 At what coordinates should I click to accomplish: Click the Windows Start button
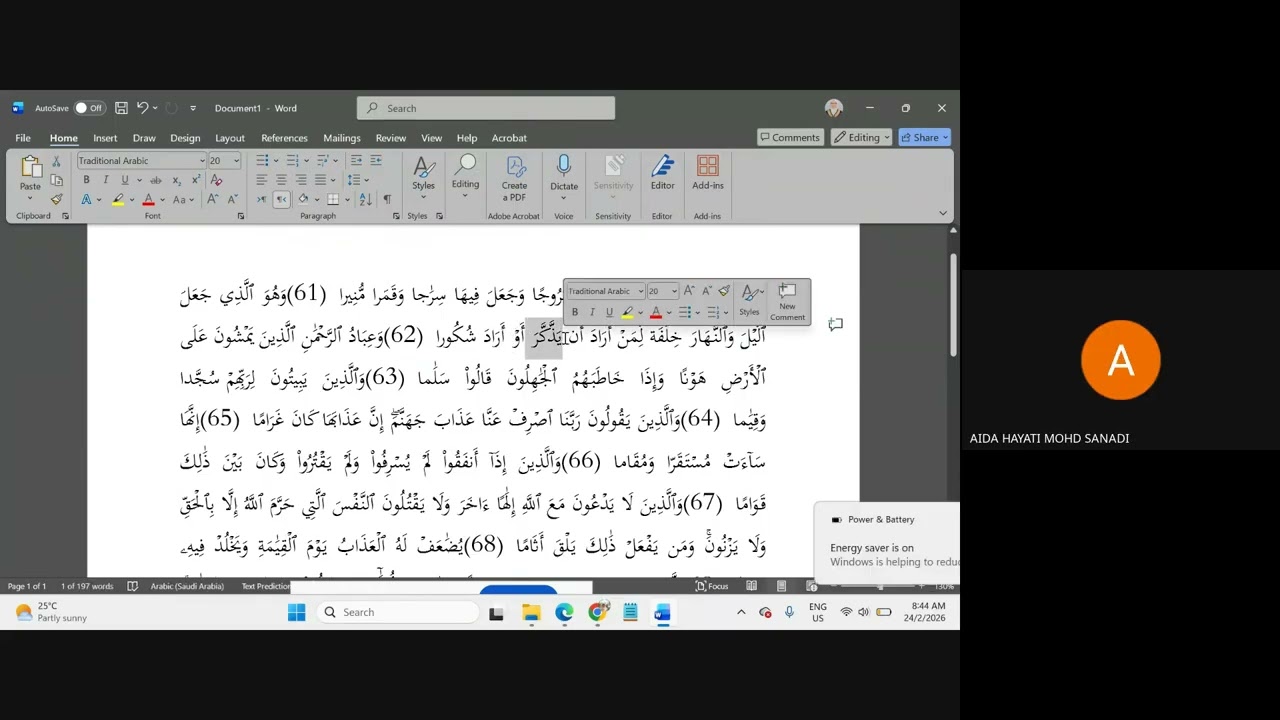click(297, 612)
